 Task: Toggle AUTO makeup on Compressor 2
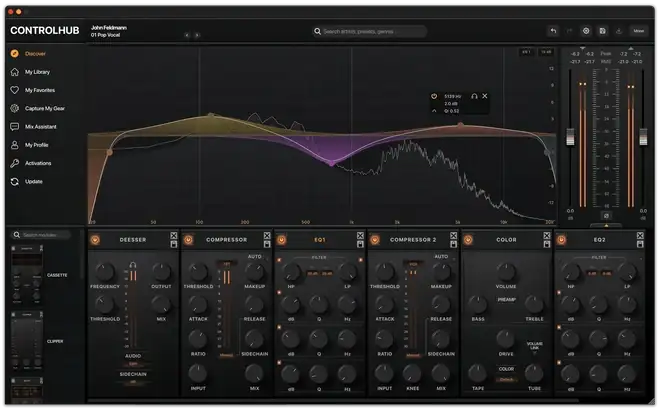(x=441, y=256)
